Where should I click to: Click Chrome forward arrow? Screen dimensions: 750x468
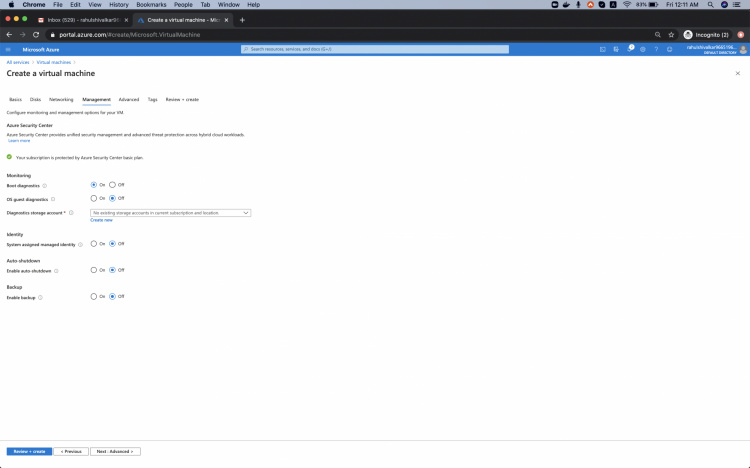(x=22, y=34)
